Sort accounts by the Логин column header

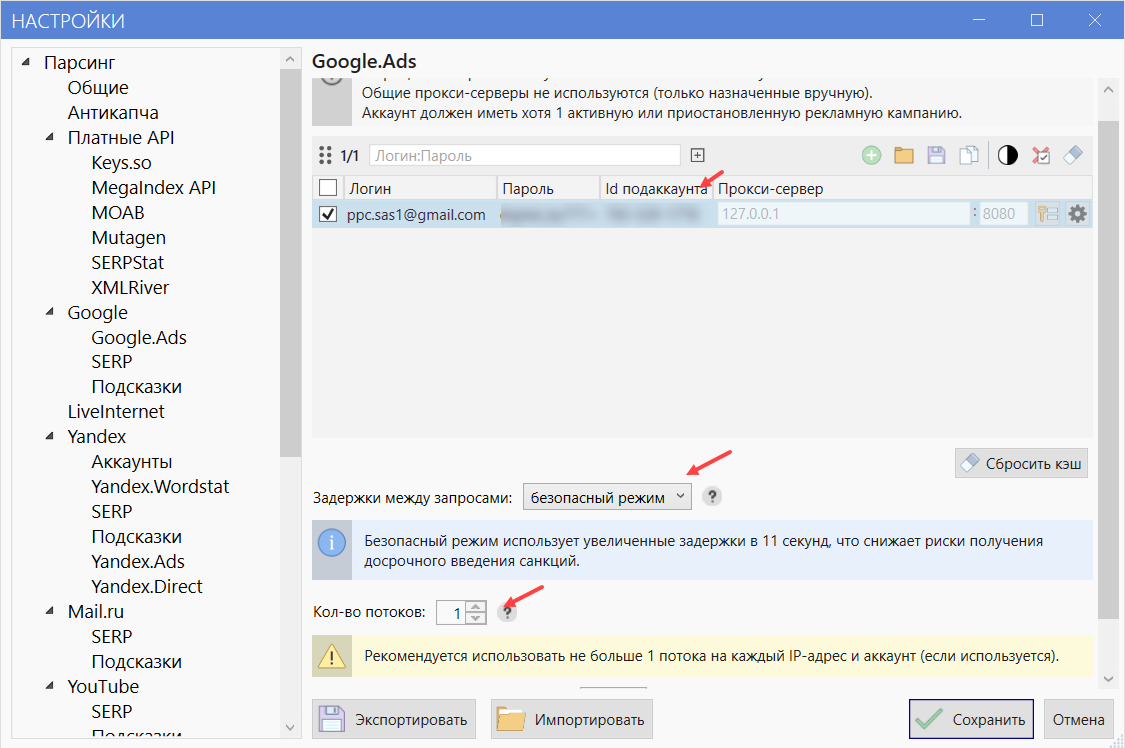point(420,189)
